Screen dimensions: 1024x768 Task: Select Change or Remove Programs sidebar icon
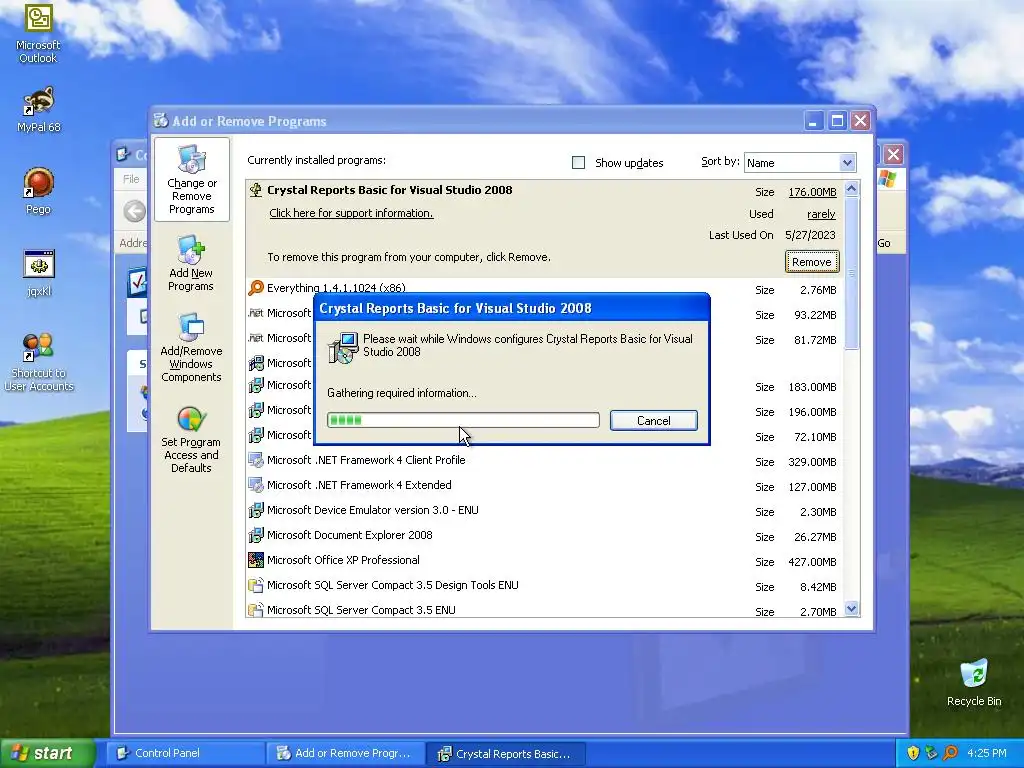pos(191,180)
